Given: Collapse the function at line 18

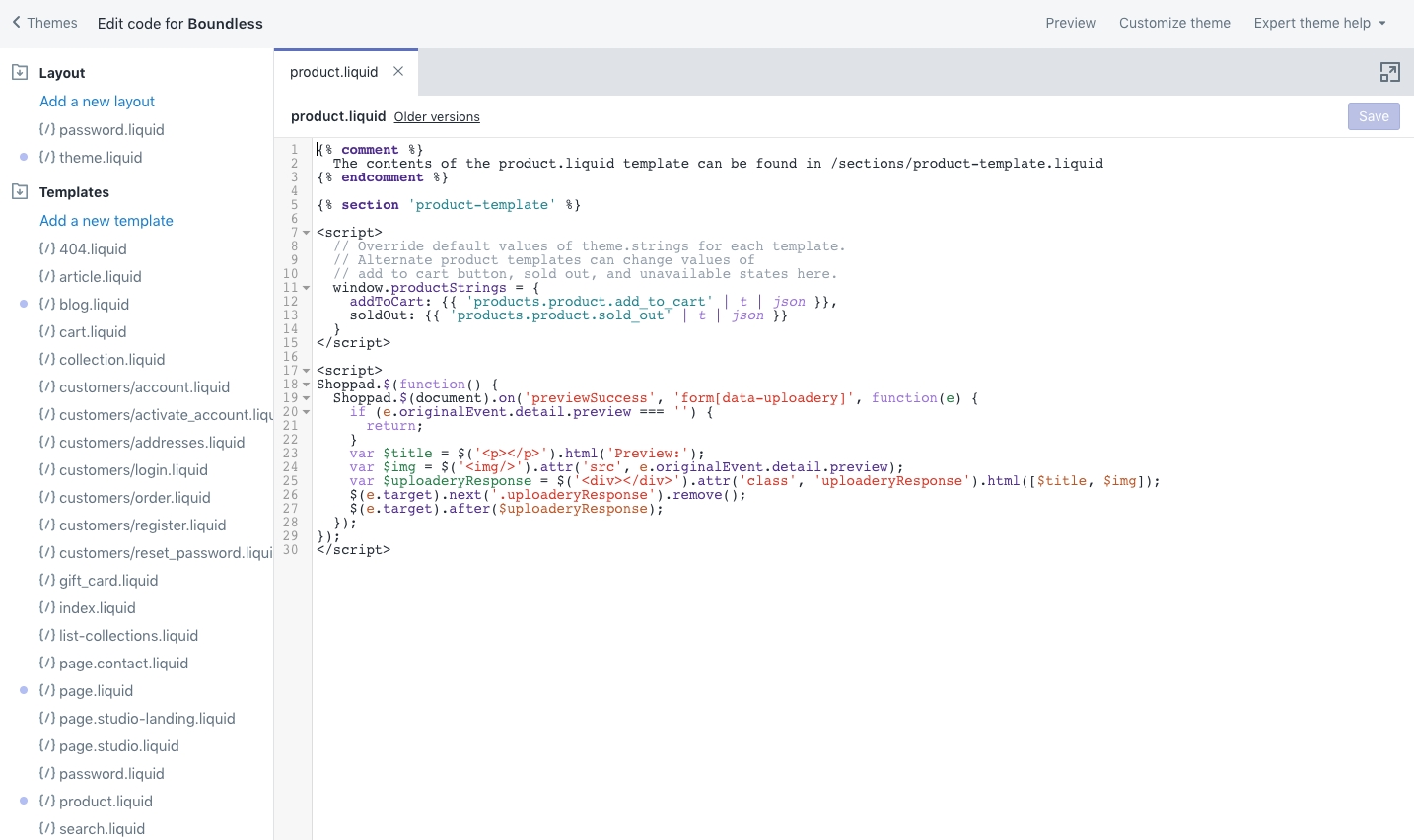Looking at the screenshot, I should tap(306, 385).
